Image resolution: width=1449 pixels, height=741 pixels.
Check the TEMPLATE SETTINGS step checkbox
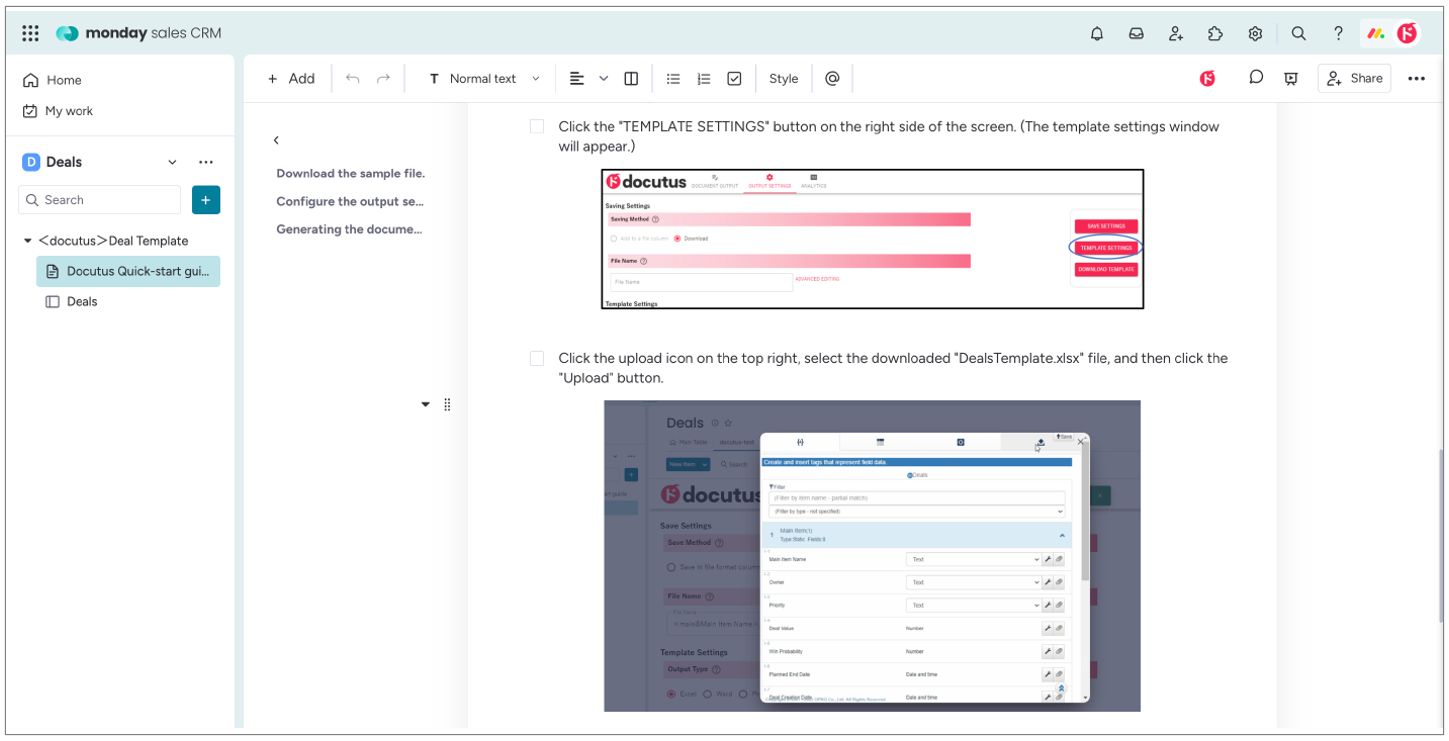pos(537,127)
